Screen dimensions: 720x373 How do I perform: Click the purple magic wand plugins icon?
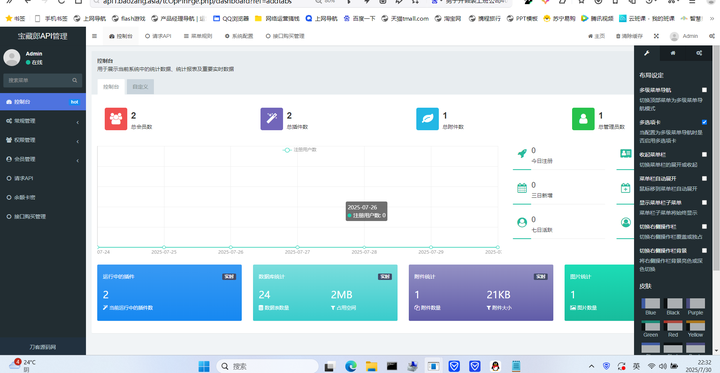(x=272, y=119)
